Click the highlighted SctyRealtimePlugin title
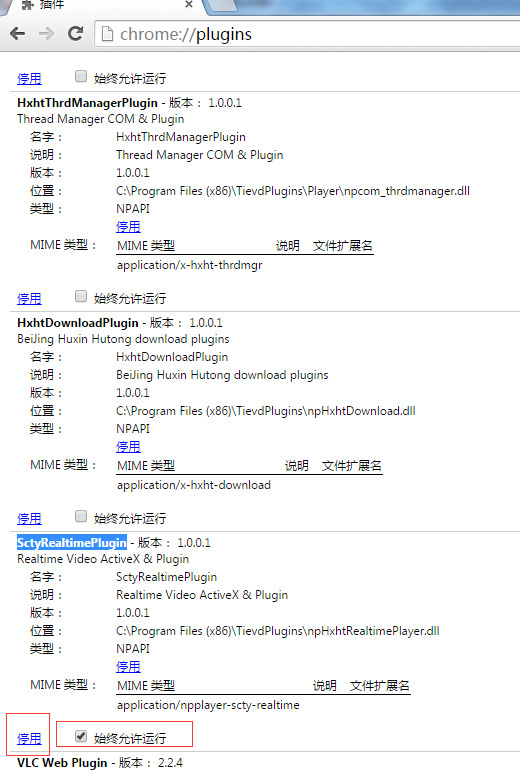 (x=72, y=542)
